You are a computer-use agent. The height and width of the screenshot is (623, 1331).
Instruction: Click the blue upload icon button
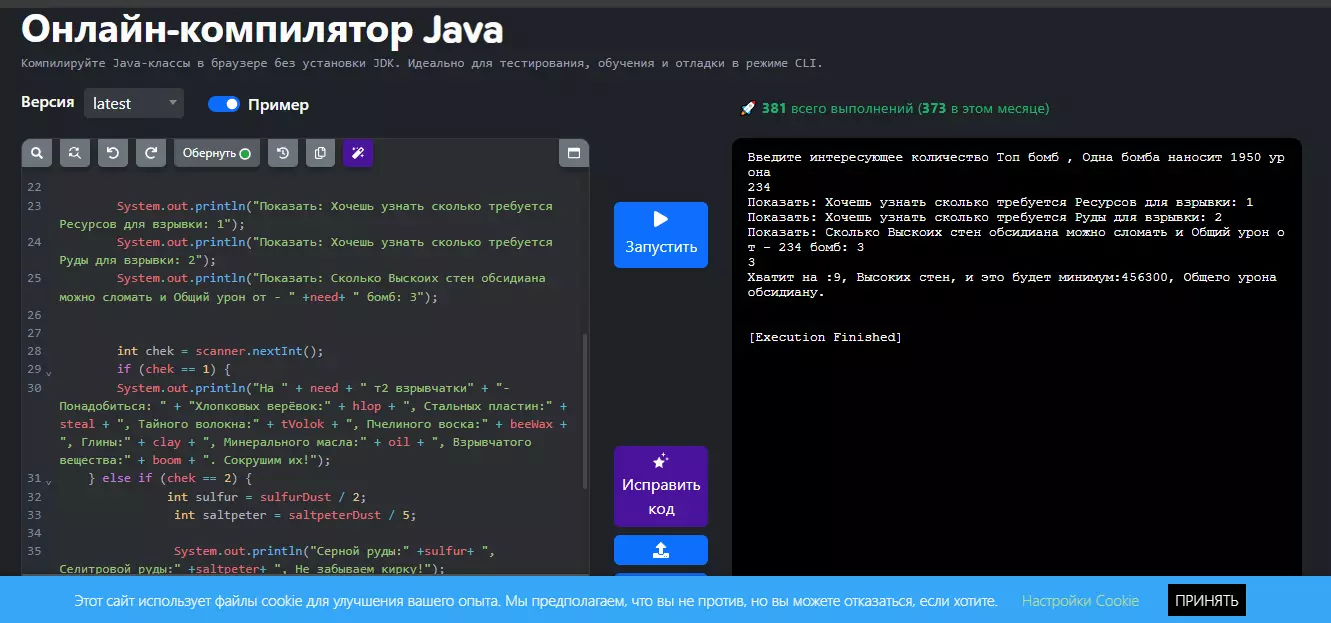(661, 550)
